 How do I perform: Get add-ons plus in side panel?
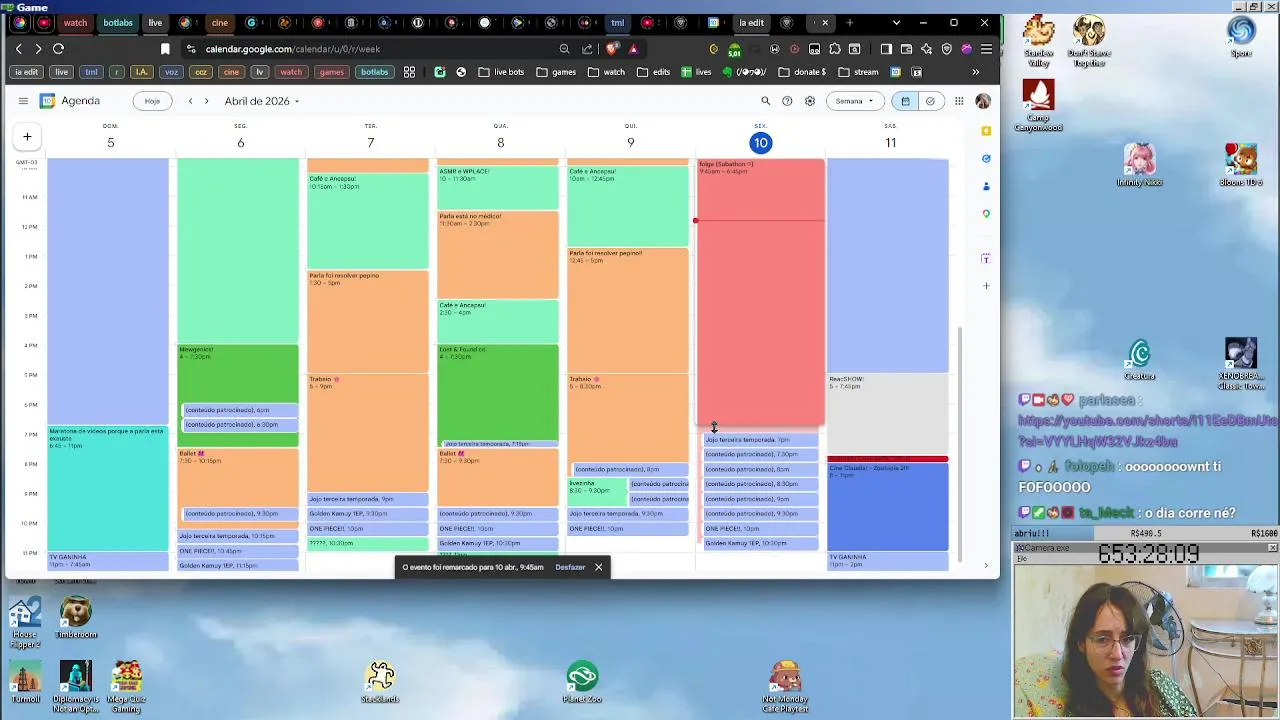(x=986, y=286)
